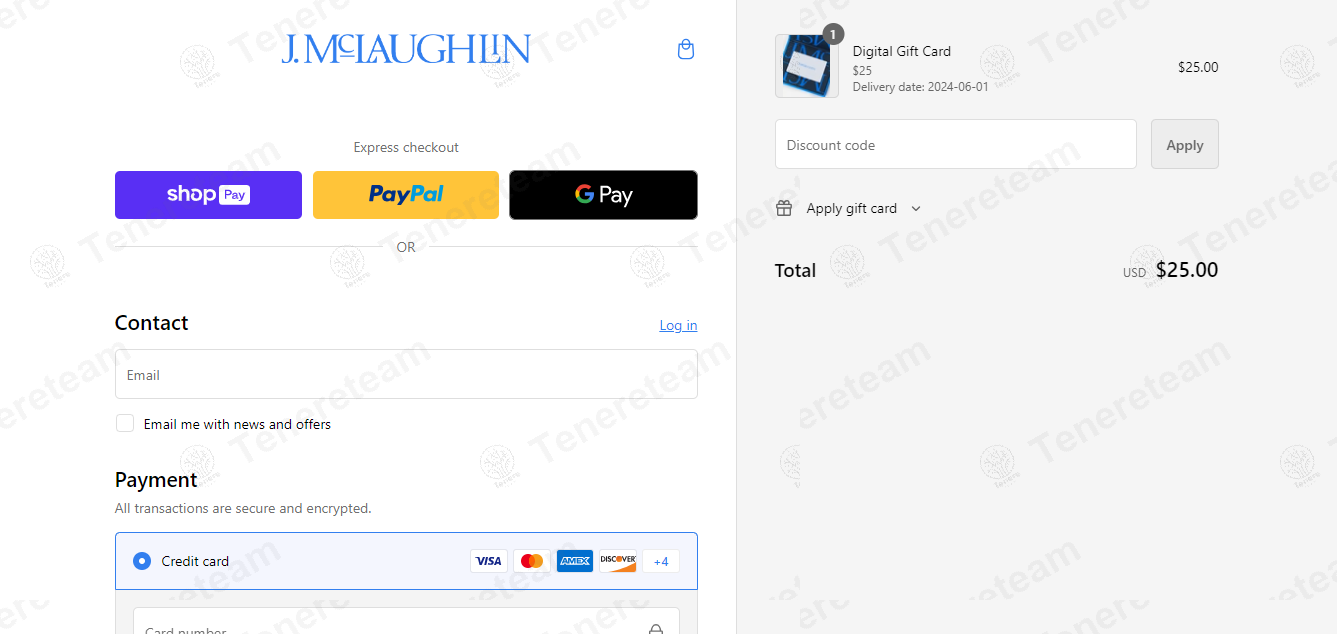Image resolution: width=1337 pixels, height=634 pixels.
Task: Focus the Email input field
Action: 406,374
